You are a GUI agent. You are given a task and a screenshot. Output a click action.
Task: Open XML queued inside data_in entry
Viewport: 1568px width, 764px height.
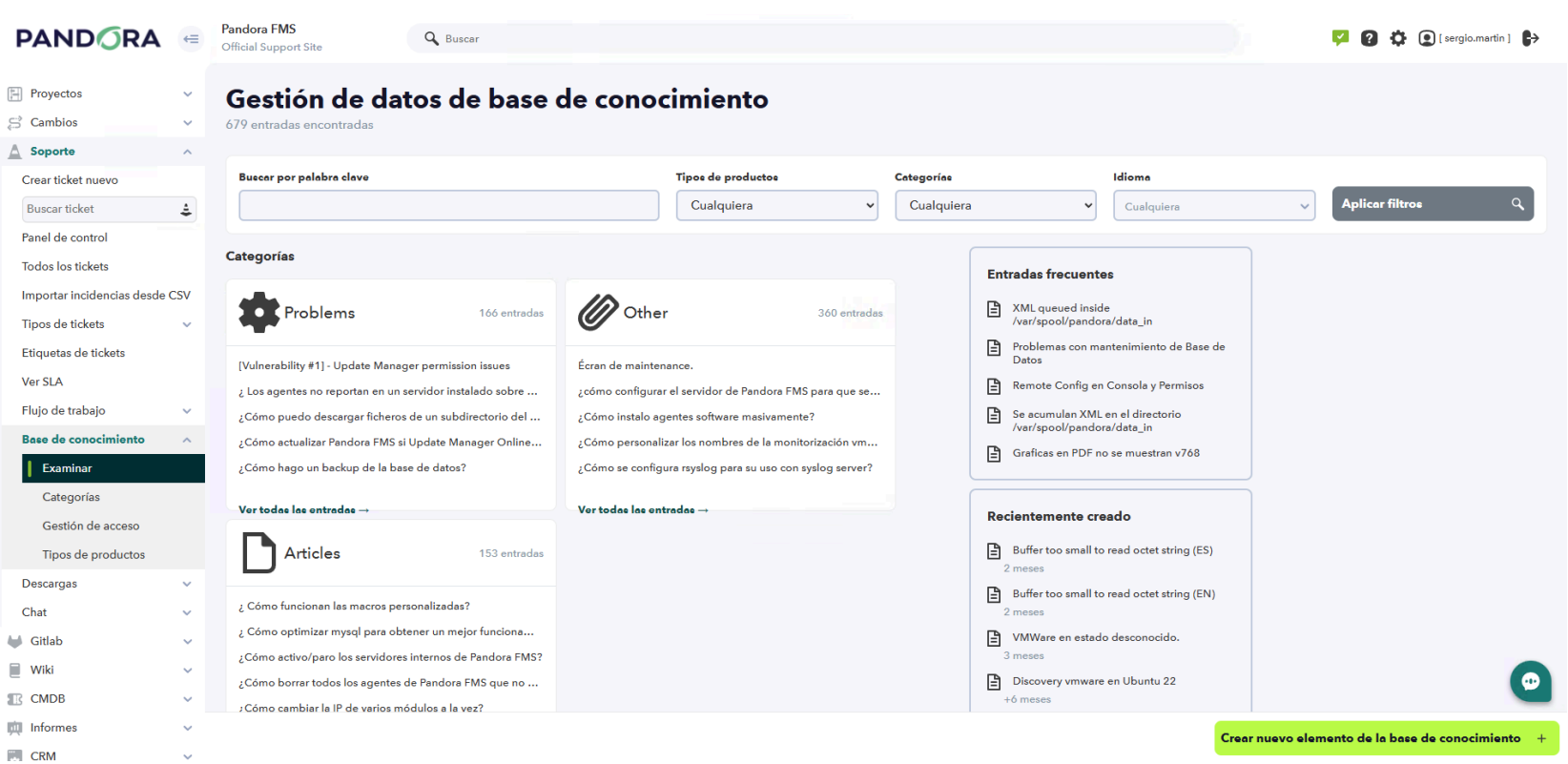[1082, 315]
